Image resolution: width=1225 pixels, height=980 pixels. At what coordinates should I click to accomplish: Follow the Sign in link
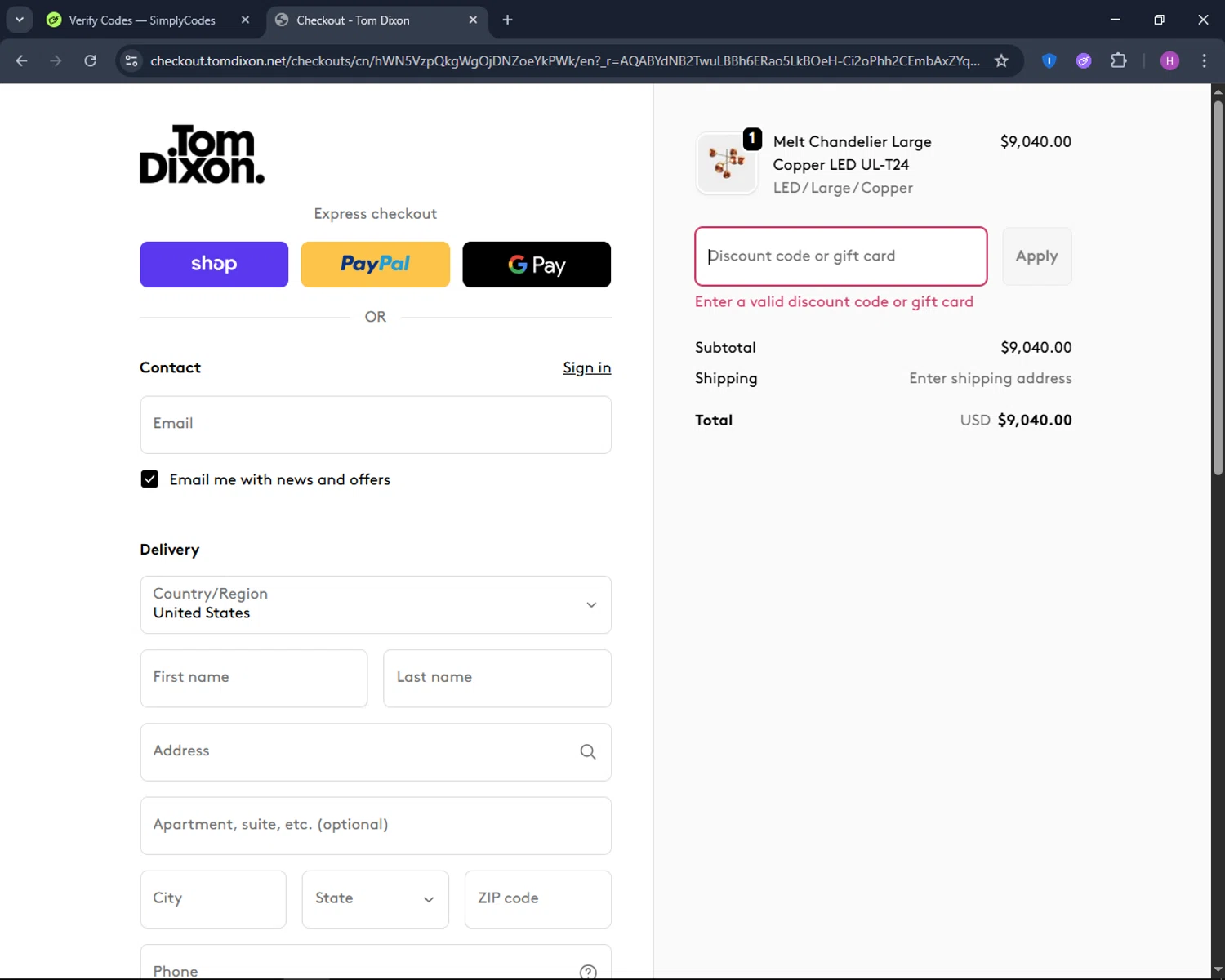coord(586,367)
